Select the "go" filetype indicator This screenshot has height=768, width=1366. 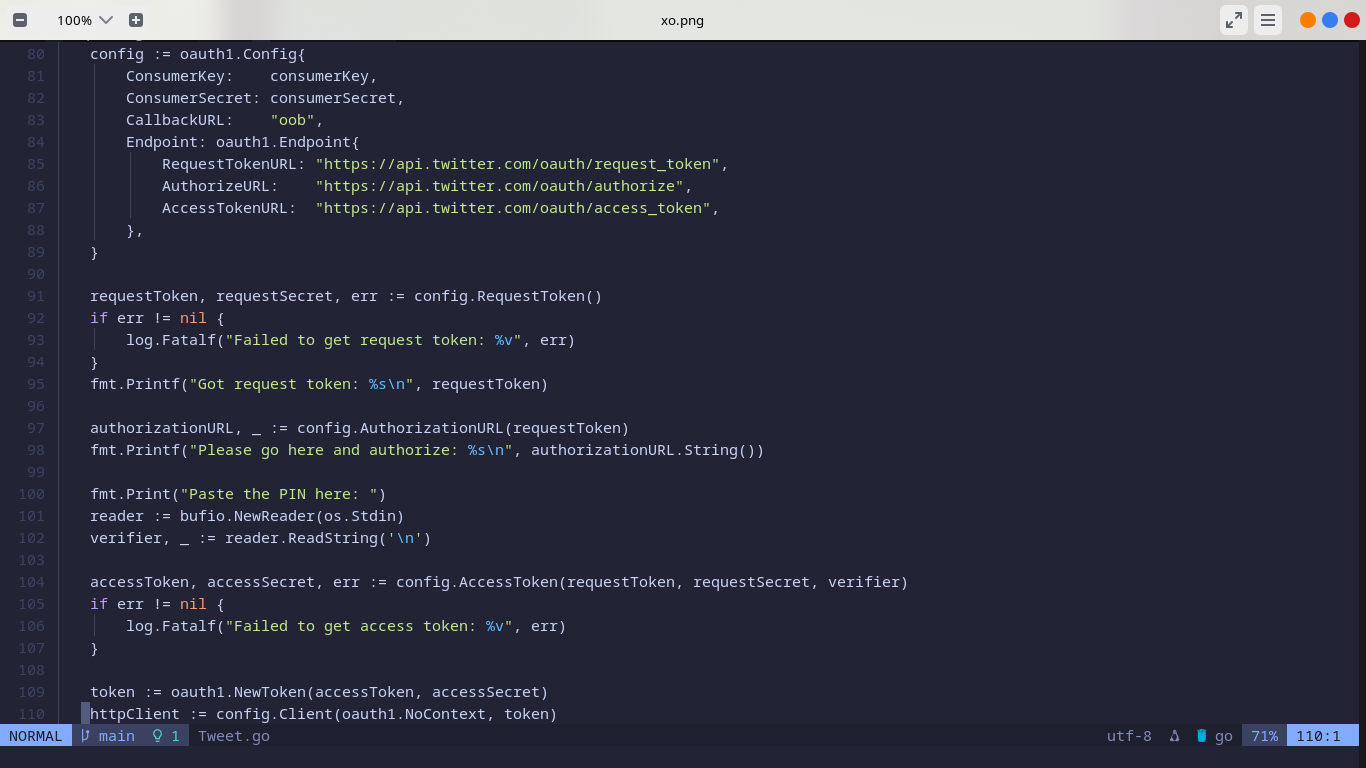[1224, 736]
